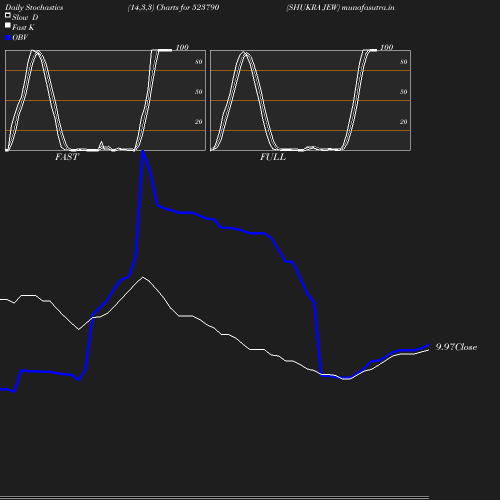Click the OBV line peak

(x=143, y=152)
